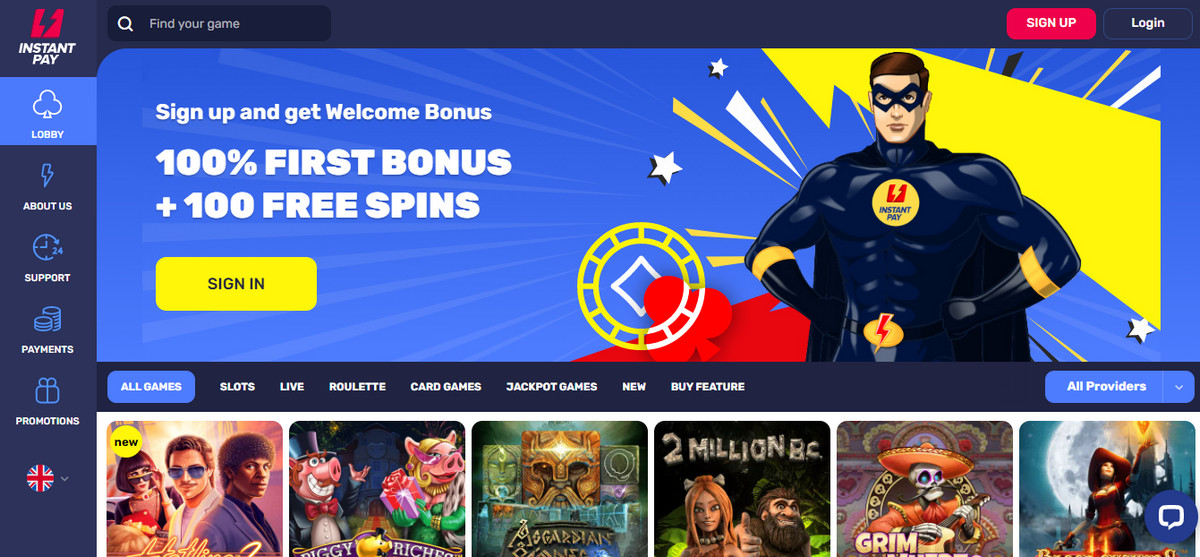Open the Promotions gift icon
Image resolution: width=1200 pixels, height=557 pixels.
click(47, 391)
